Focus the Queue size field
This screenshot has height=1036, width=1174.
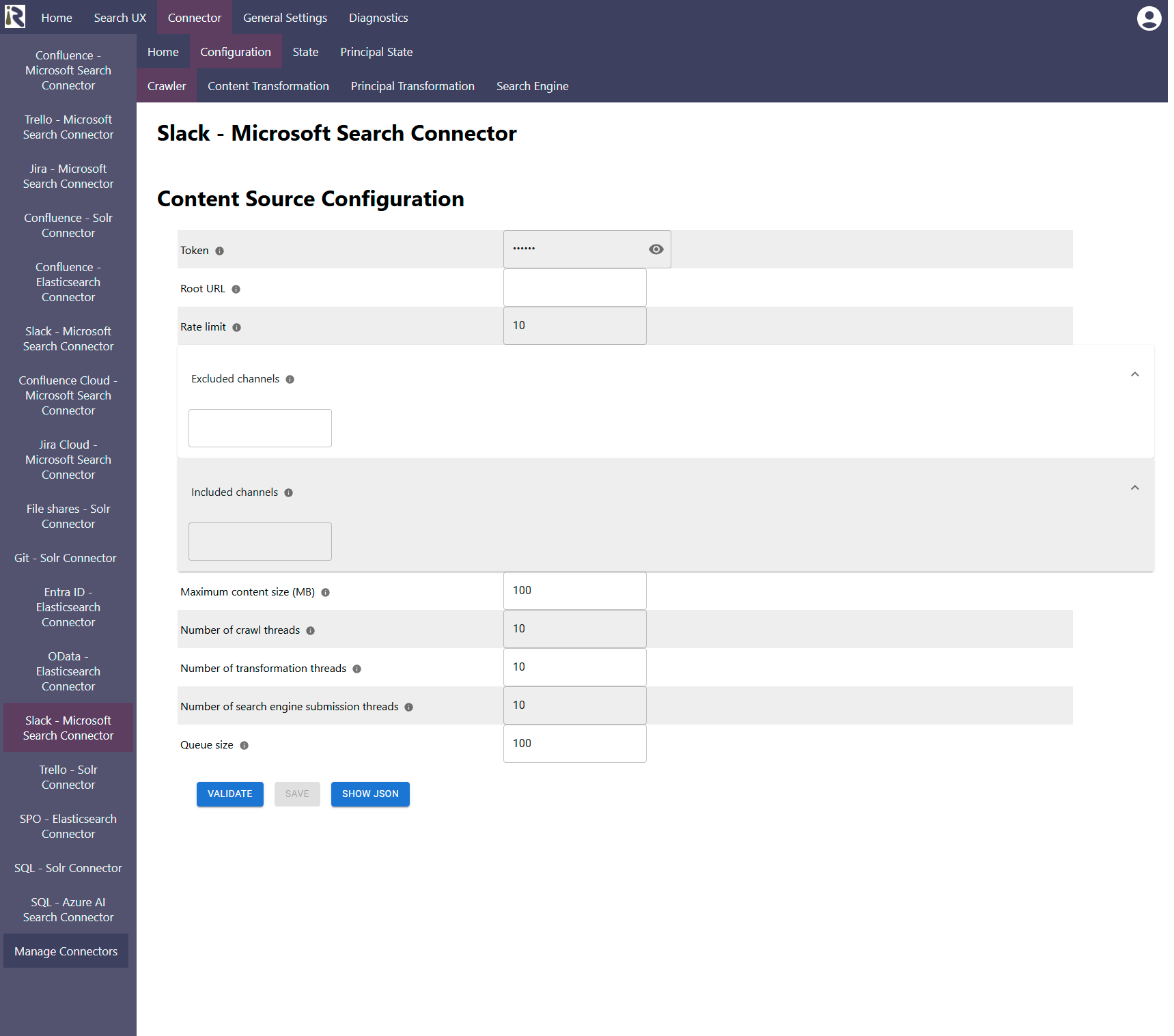click(575, 744)
